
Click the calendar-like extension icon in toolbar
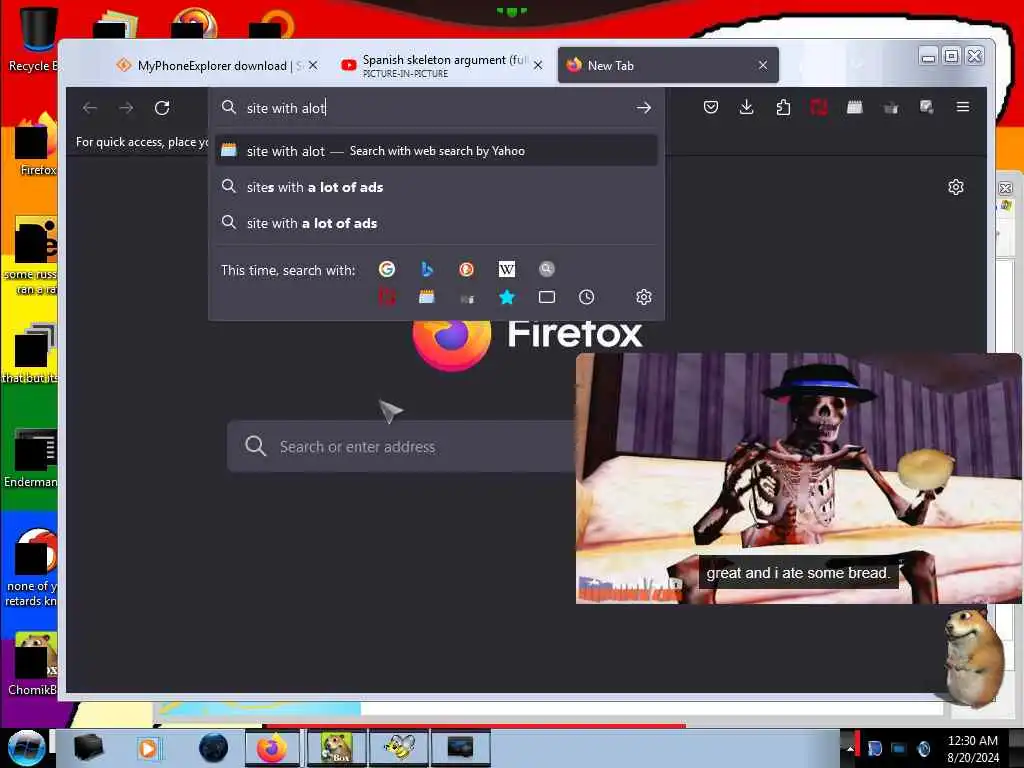(x=854, y=107)
